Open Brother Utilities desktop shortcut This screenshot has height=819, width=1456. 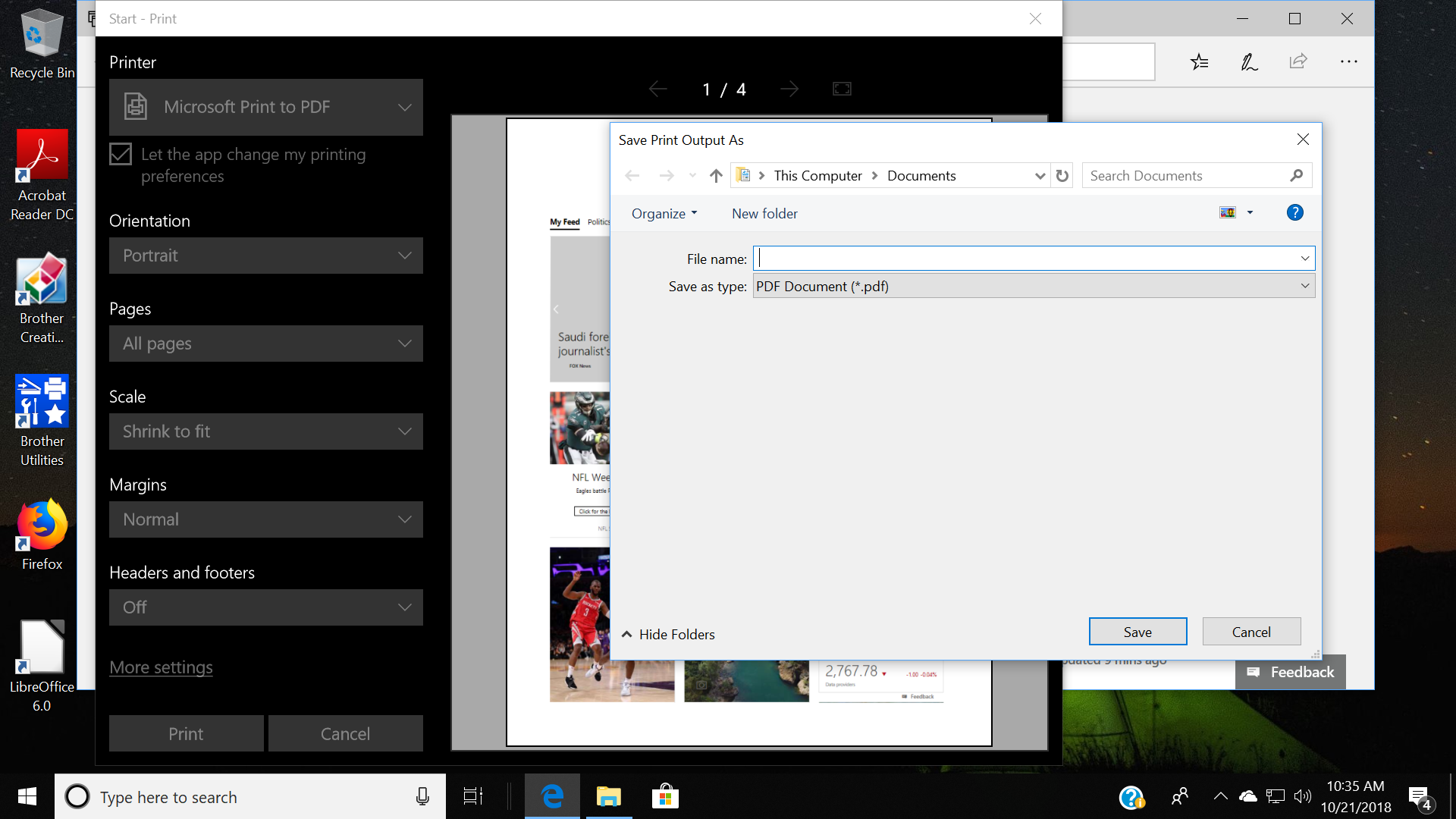[x=42, y=421]
